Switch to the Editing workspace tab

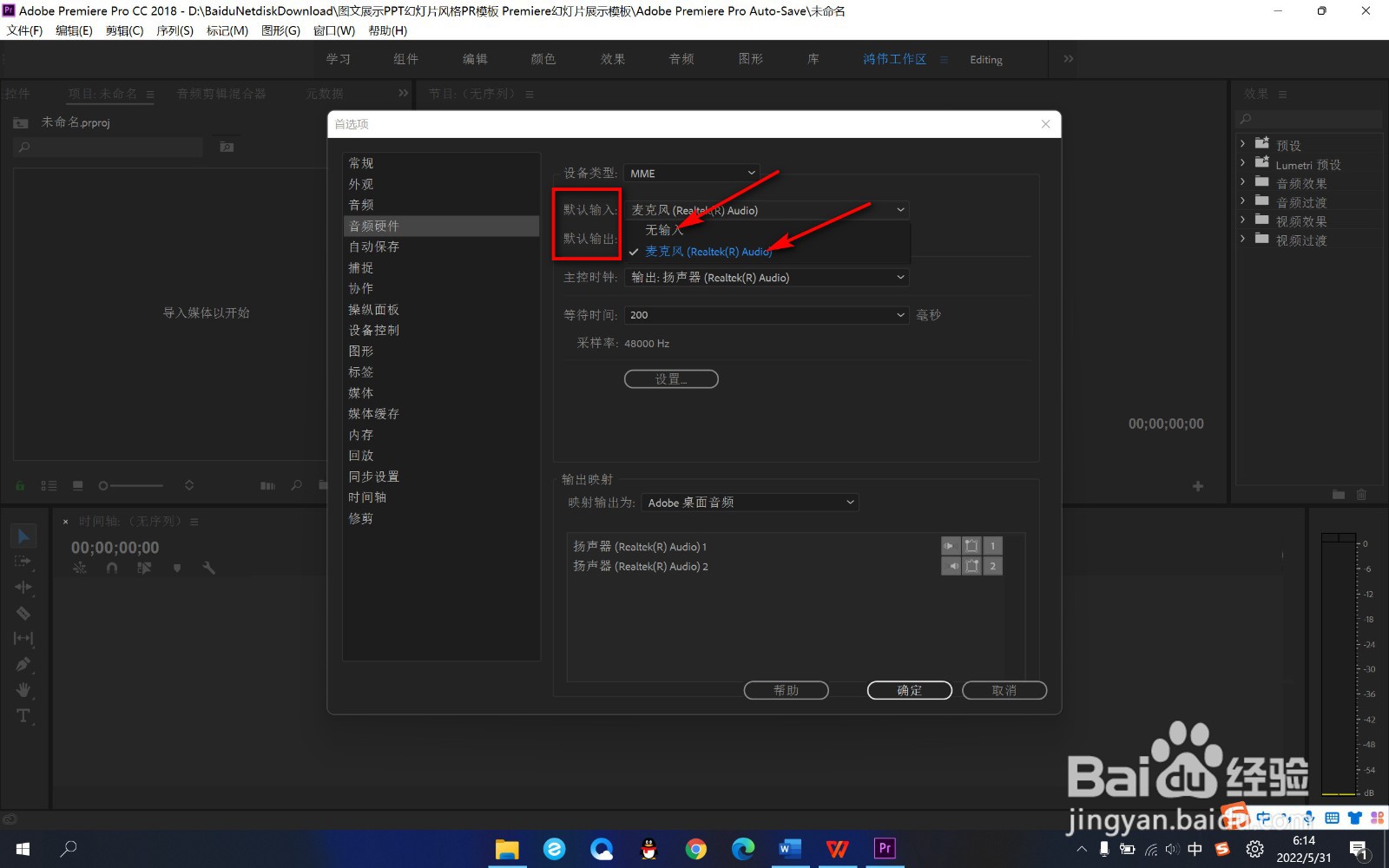[986, 60]
